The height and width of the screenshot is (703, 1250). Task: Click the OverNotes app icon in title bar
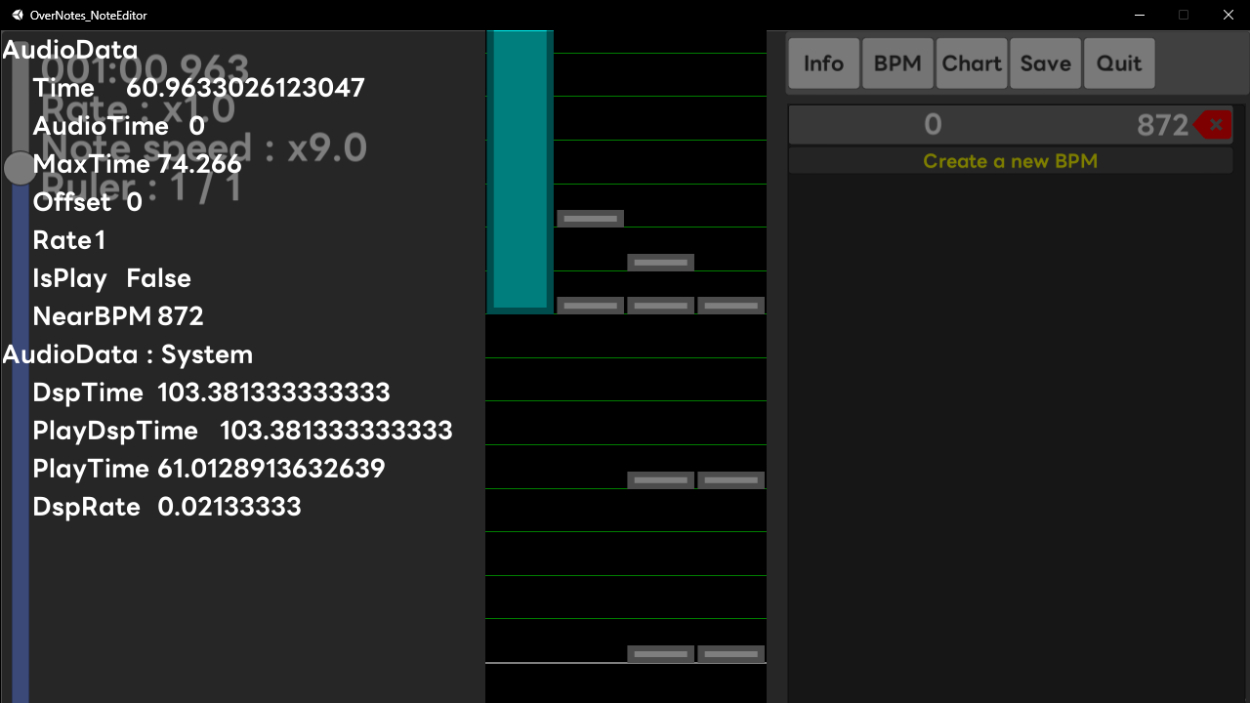click(17, 15)
